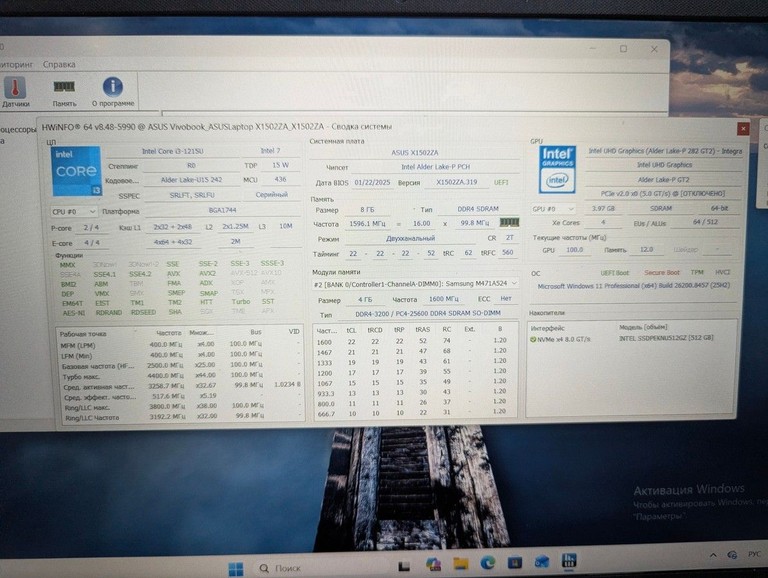Click the TPM indicator

(697, 272)
